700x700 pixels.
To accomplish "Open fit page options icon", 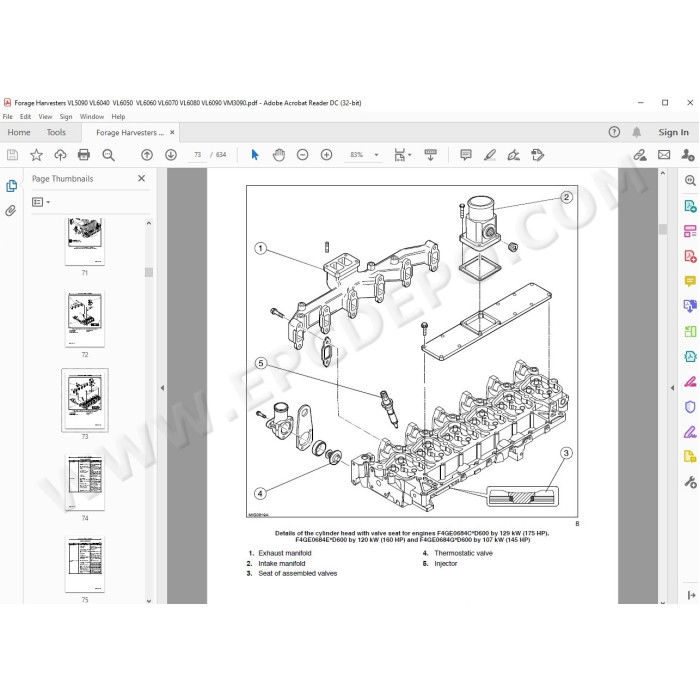I will [402, 155].
